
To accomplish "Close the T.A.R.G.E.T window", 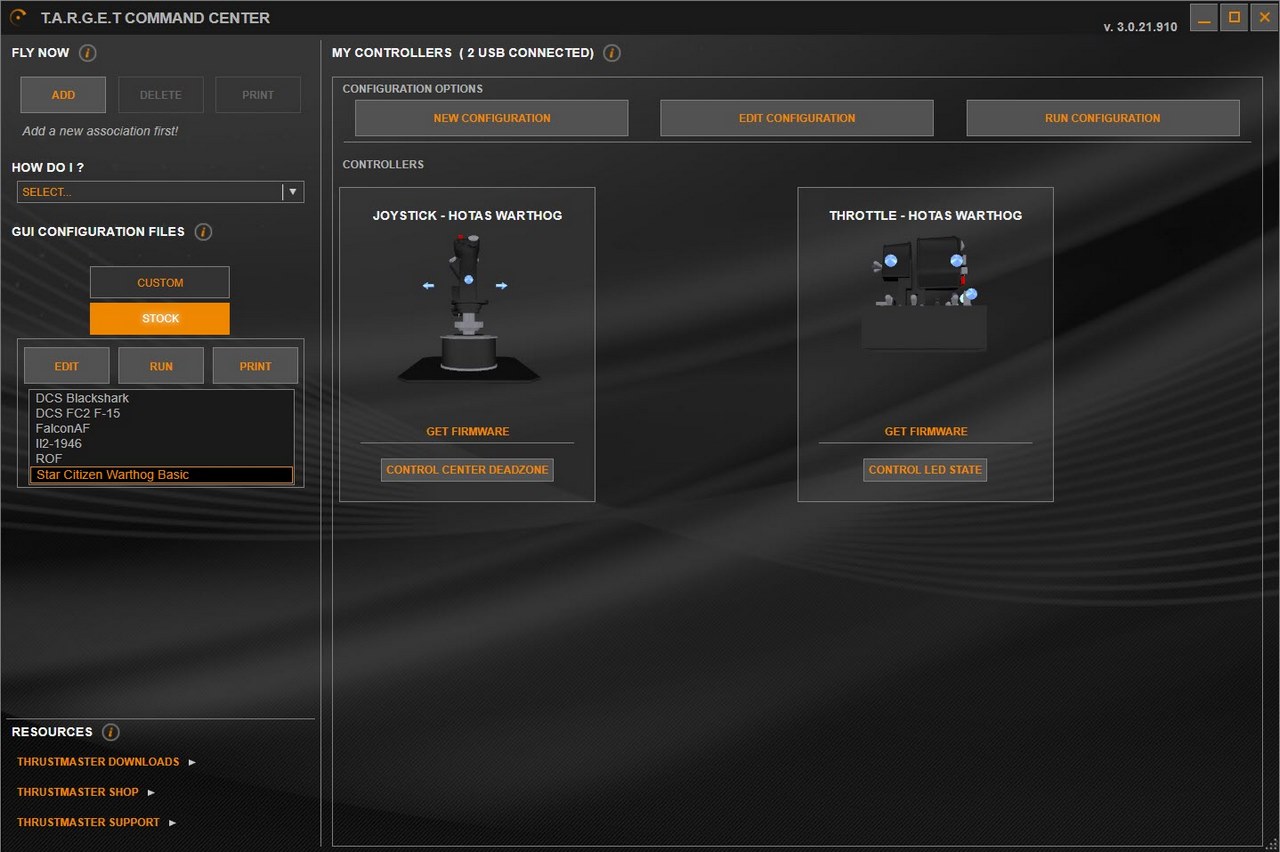I will point(1264,17).
